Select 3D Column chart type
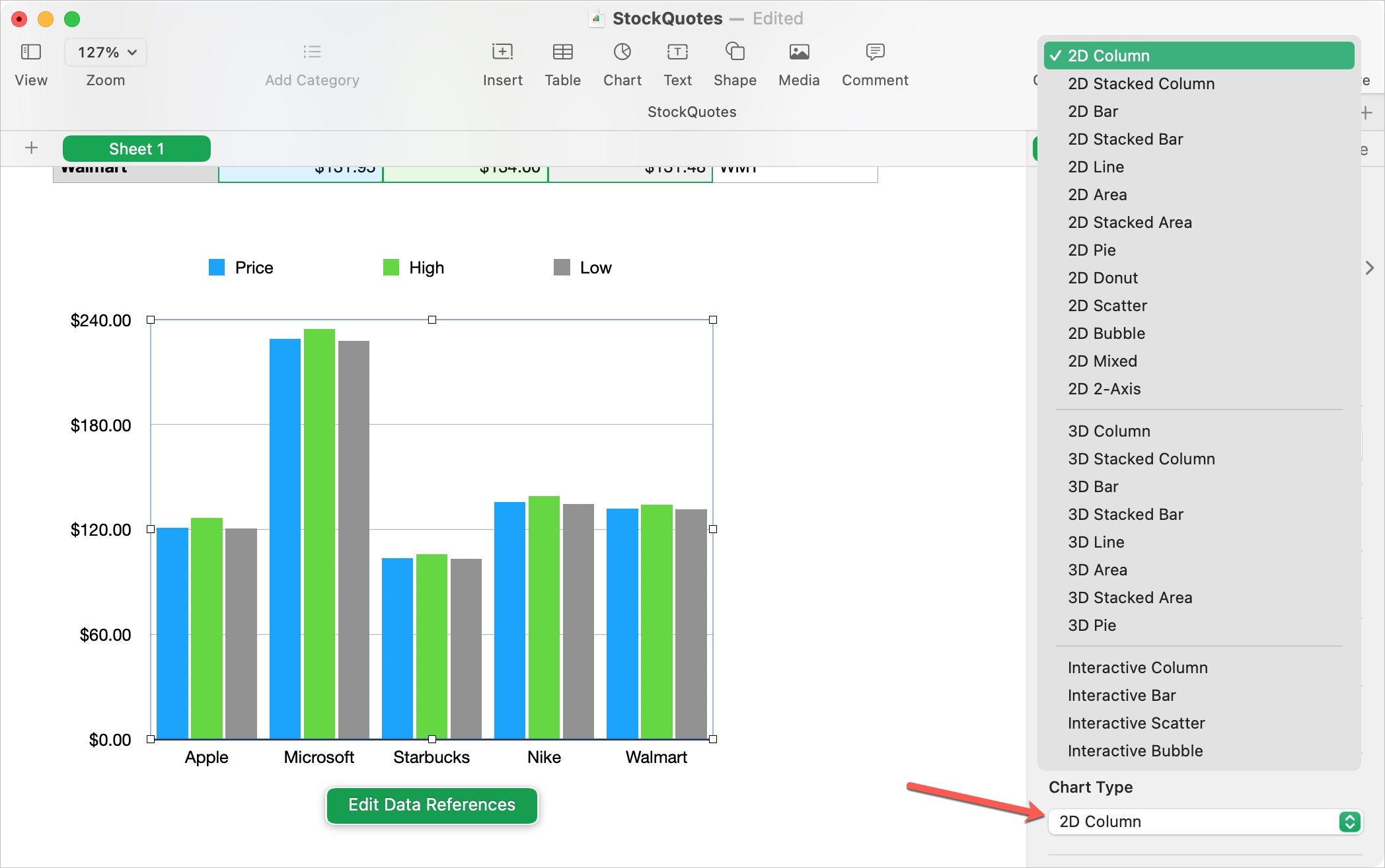1385x868 pixels. 1199,431
